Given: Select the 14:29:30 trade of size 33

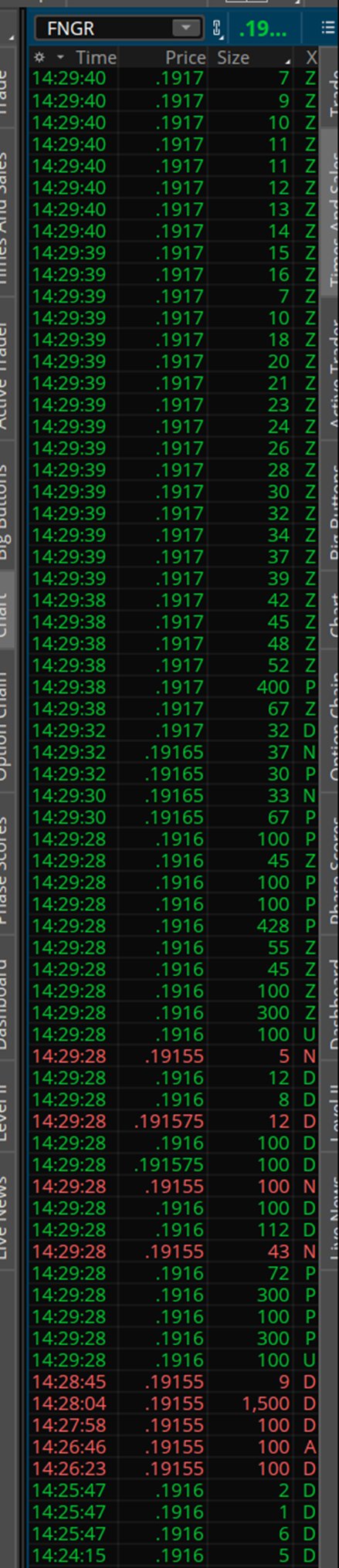Looking at the screenshot, I should tap(174, 795).
